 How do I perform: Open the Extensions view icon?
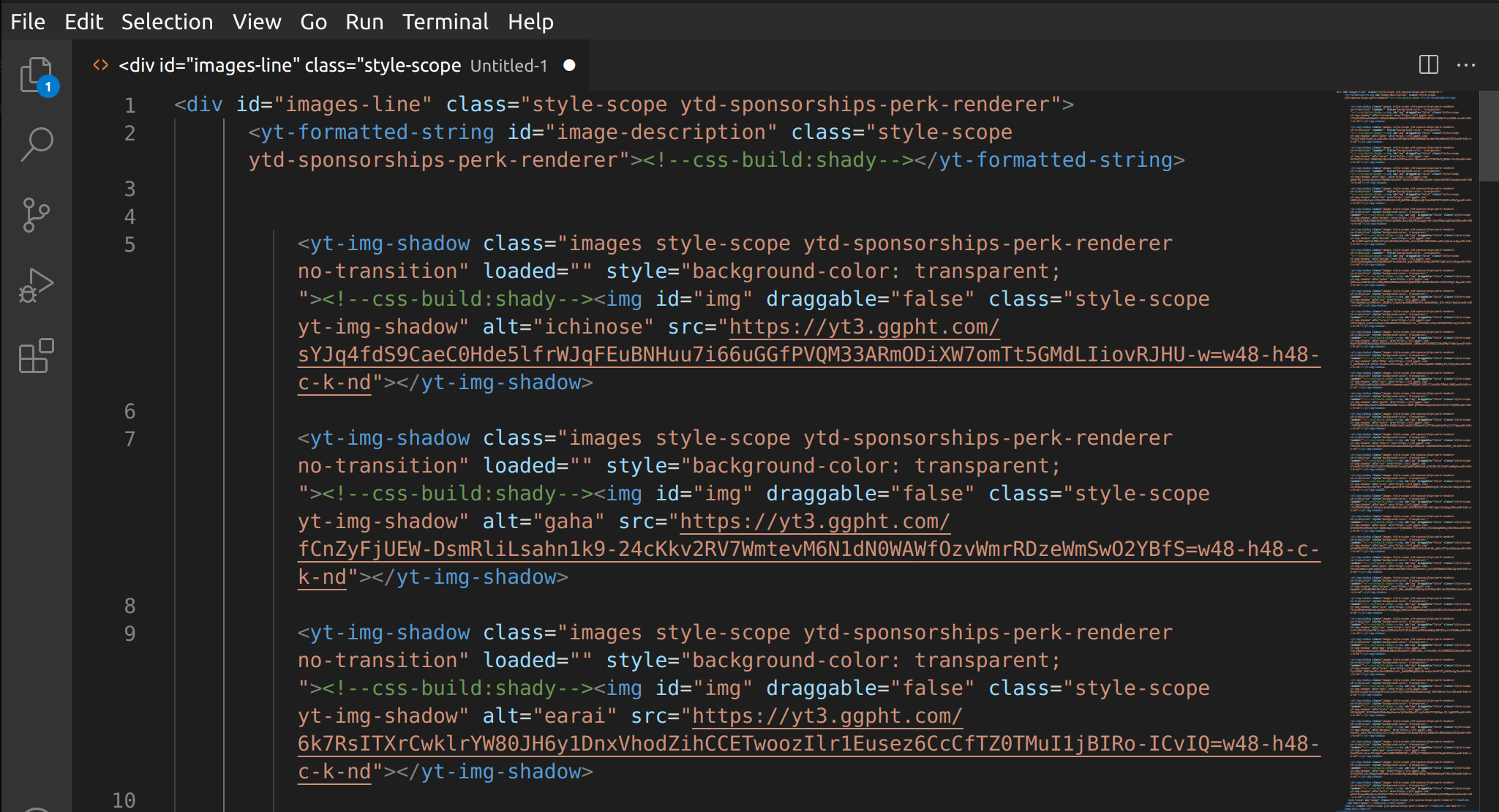36,356
